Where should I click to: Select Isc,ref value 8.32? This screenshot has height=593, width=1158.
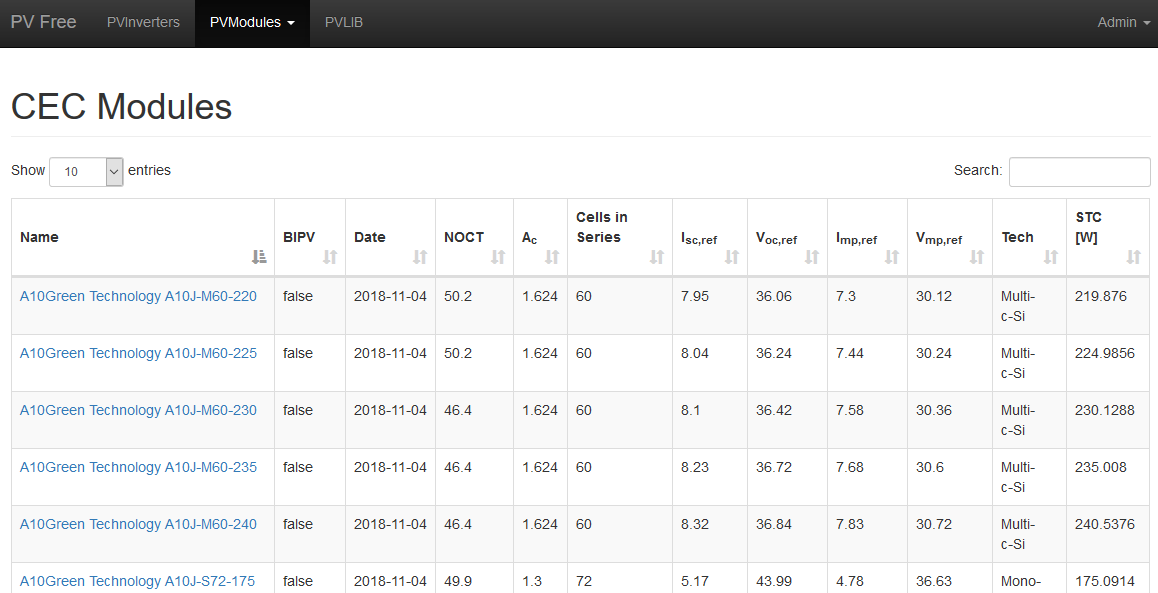pos(694,524)
